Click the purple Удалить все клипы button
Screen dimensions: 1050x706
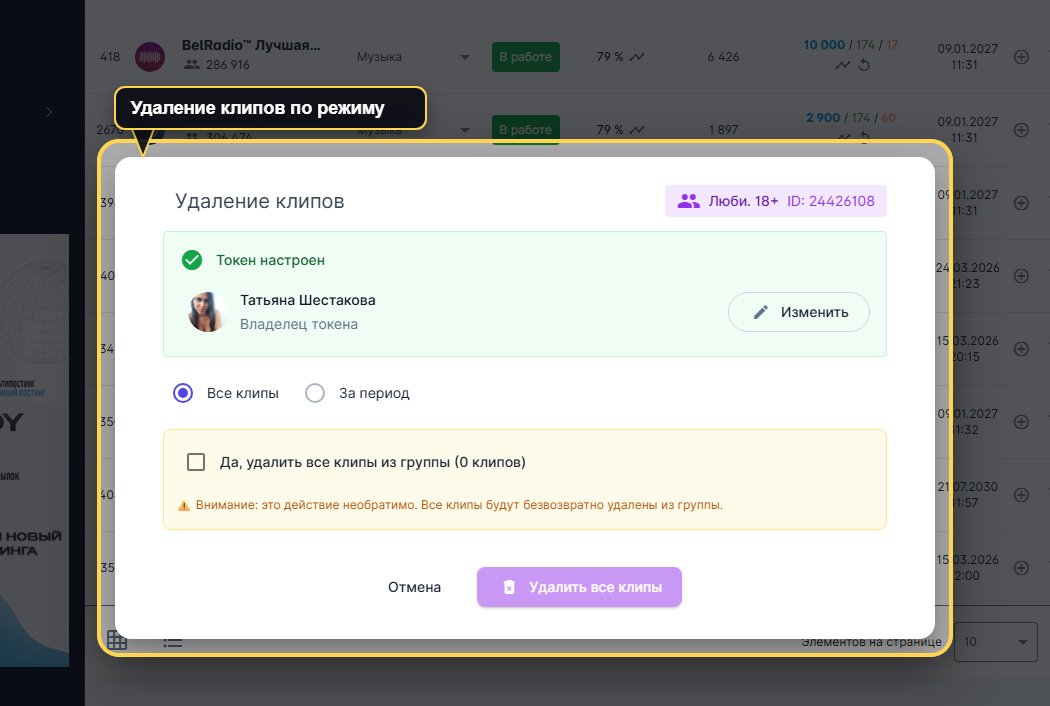(x=579, y=587)
